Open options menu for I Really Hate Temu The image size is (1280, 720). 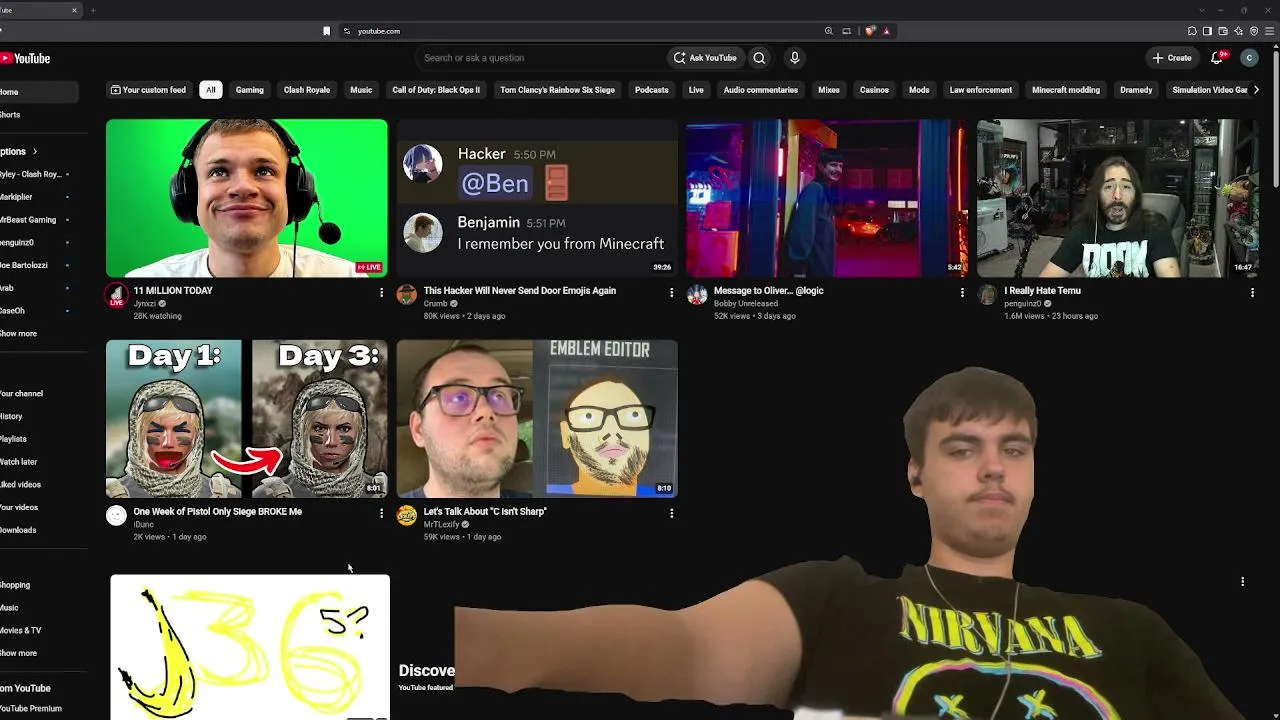pyautogui.click(x=1252, y=293)
